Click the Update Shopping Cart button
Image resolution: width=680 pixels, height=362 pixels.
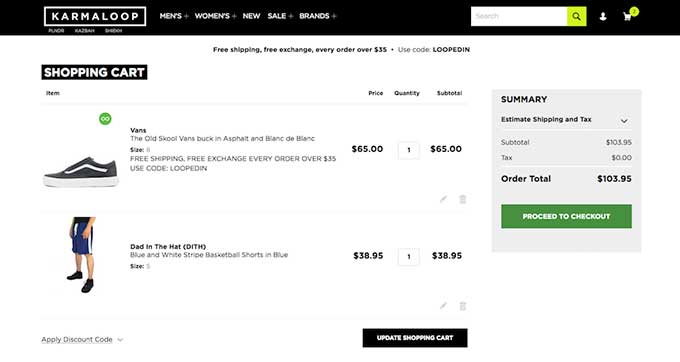415,338
